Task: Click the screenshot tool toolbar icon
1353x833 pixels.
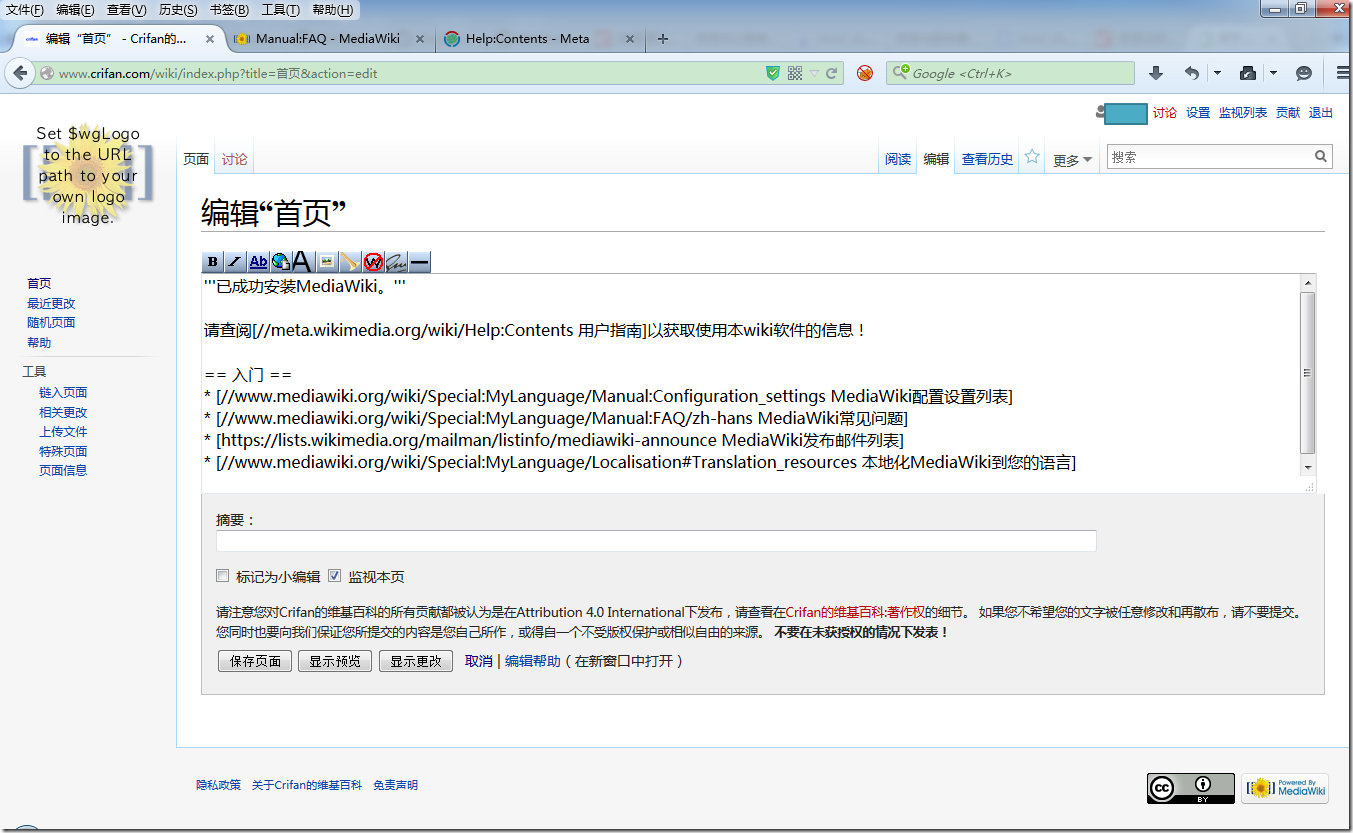Action: (1248, 73)
